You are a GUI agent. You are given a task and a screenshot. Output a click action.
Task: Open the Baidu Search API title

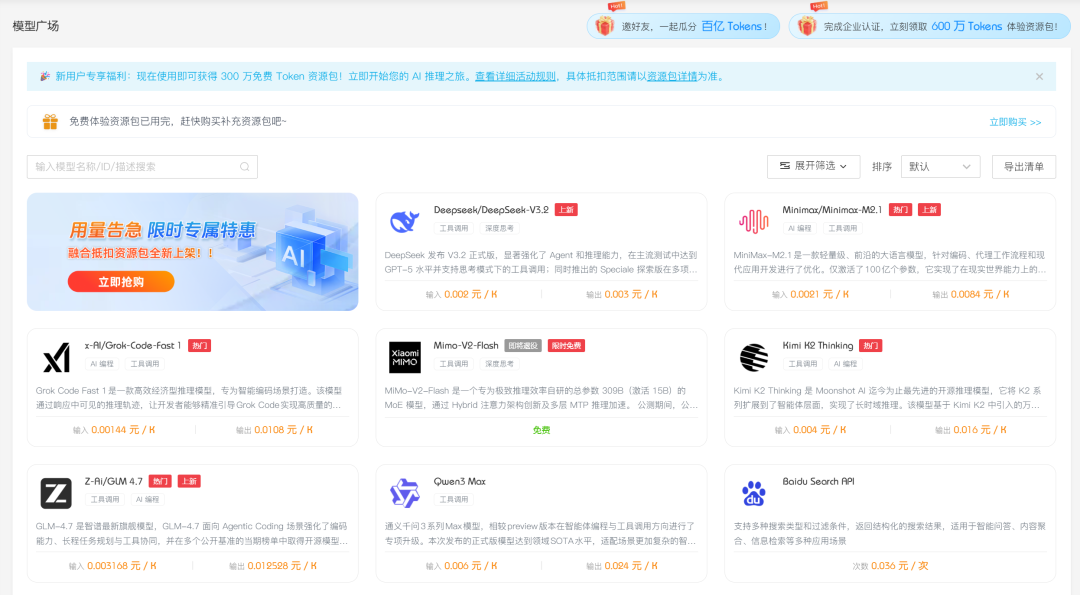click(818, 481)
